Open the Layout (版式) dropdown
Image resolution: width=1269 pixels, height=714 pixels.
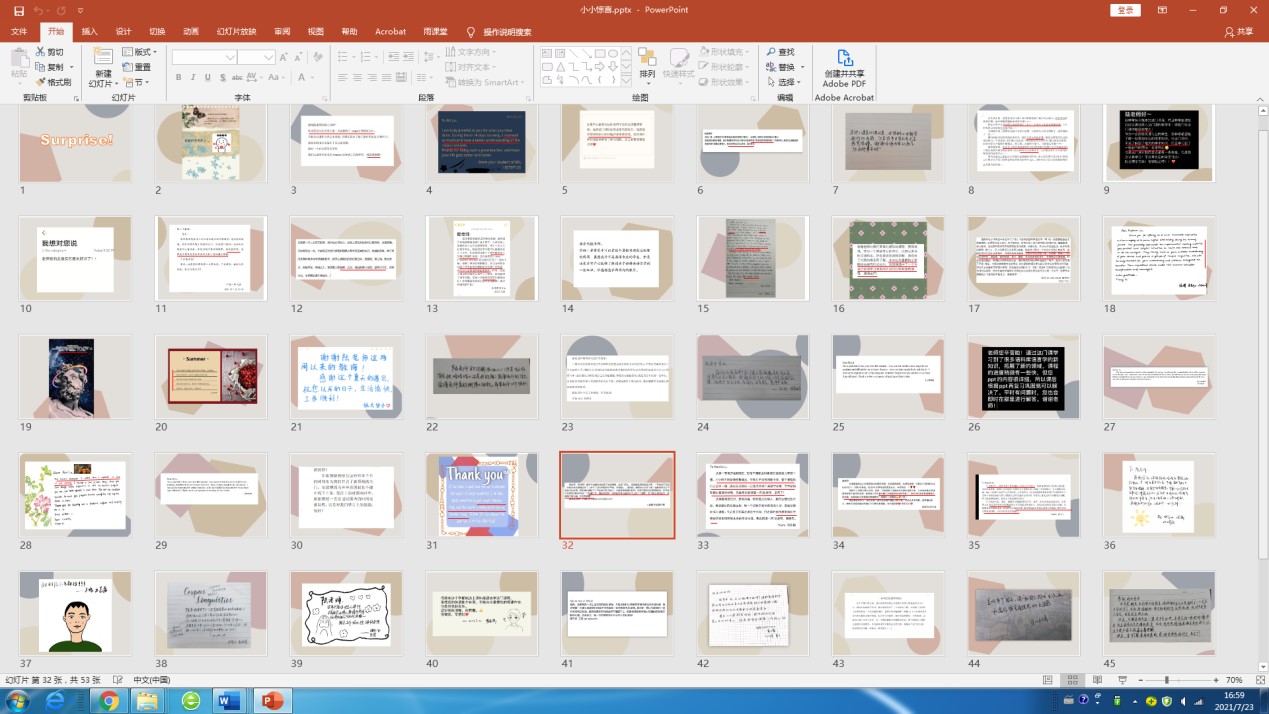tap(140, 52)
